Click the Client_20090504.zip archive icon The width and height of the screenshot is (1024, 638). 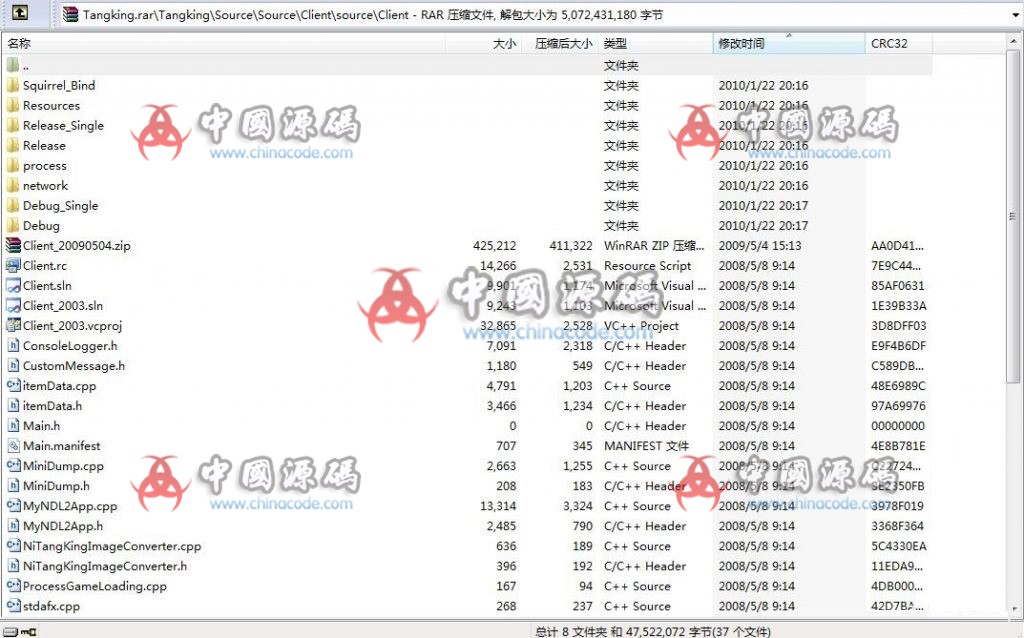(12, 246)
